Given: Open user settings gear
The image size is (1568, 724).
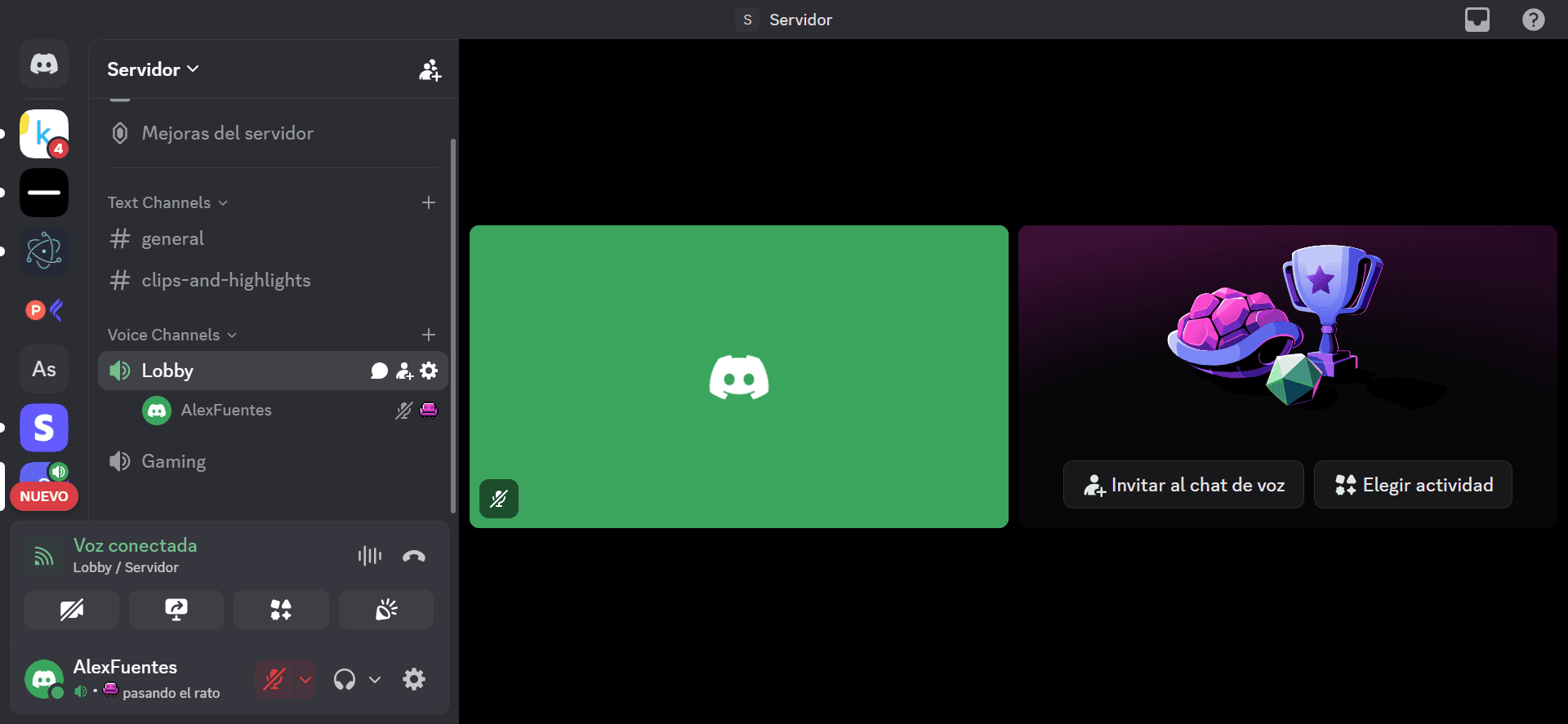Looking at the screenshot, I should click(x=414, y=679).
